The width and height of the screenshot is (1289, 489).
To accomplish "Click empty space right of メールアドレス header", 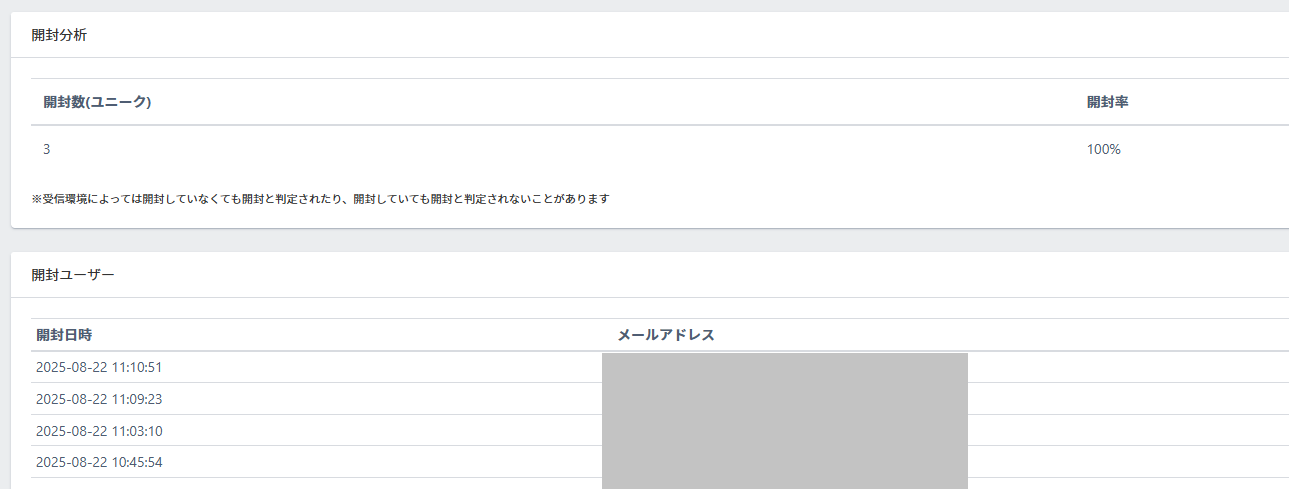I will point(1000,335).
